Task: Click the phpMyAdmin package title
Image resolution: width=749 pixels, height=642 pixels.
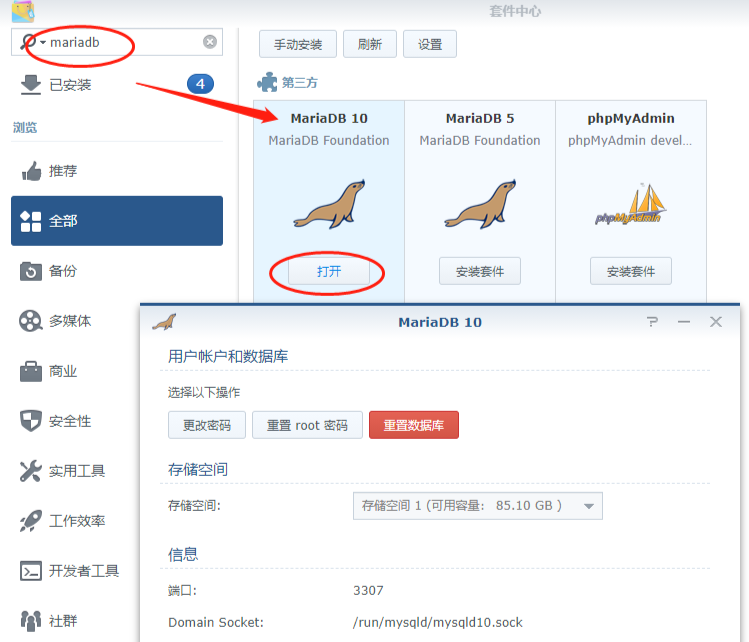Action: [x=631, y=118]
